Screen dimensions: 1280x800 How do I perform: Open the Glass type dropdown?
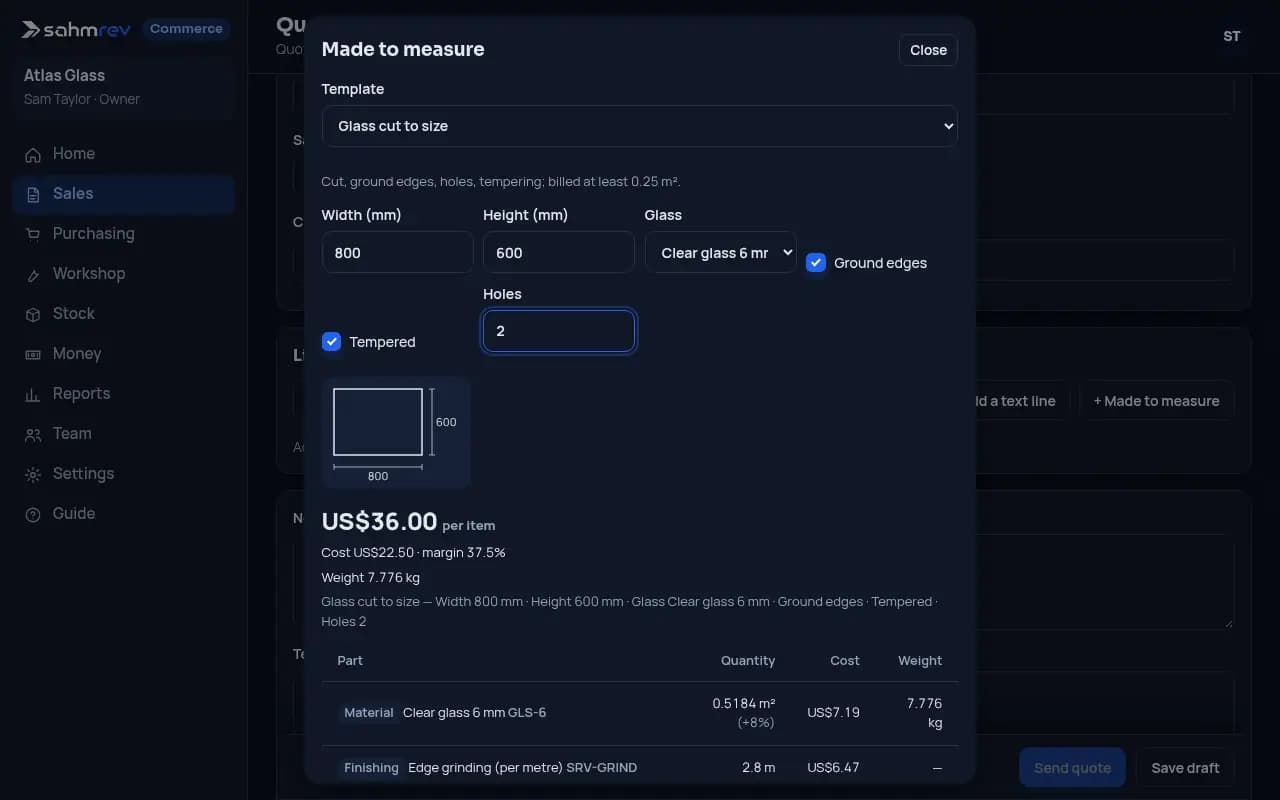[720, 253]
